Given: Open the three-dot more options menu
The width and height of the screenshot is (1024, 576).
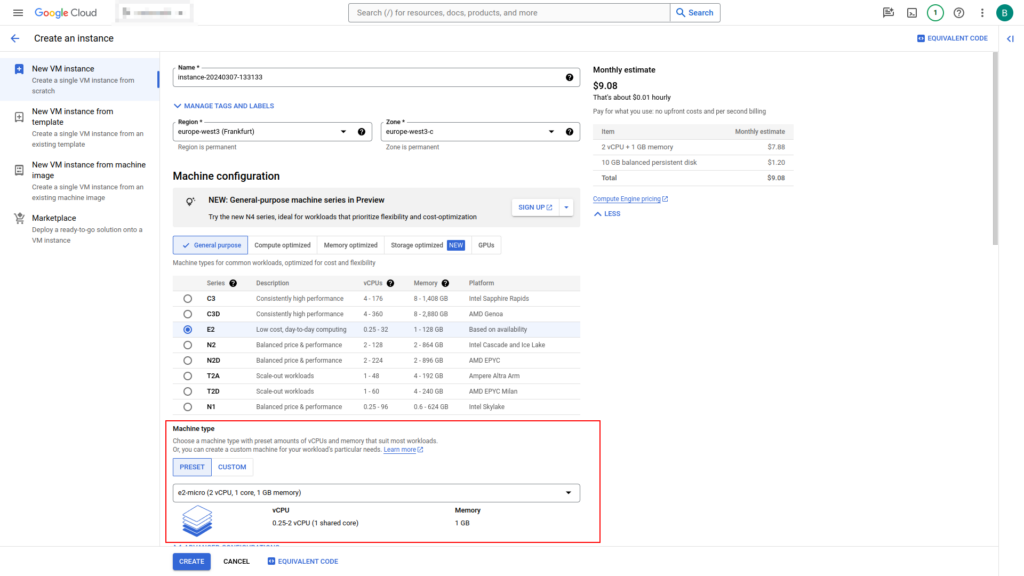Looking at the screenshot, I should 982,13.
